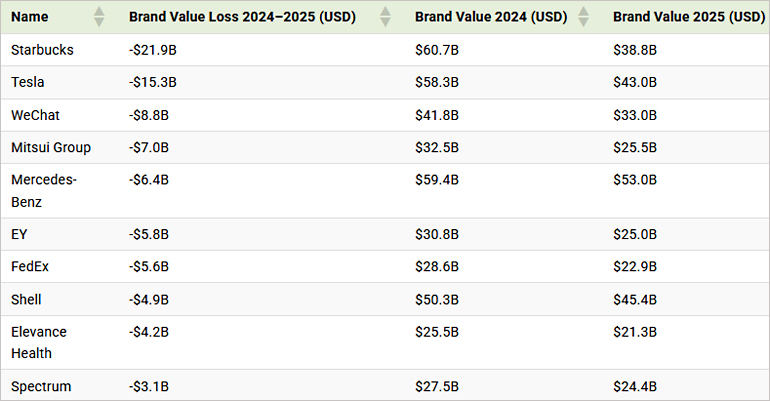Select Tesla's $58.3B 2024 value cell

click(437, 83)
